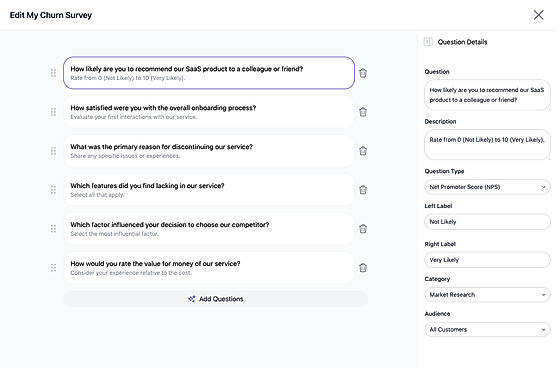Select the onboarding process question card

(x=209, y=112)
